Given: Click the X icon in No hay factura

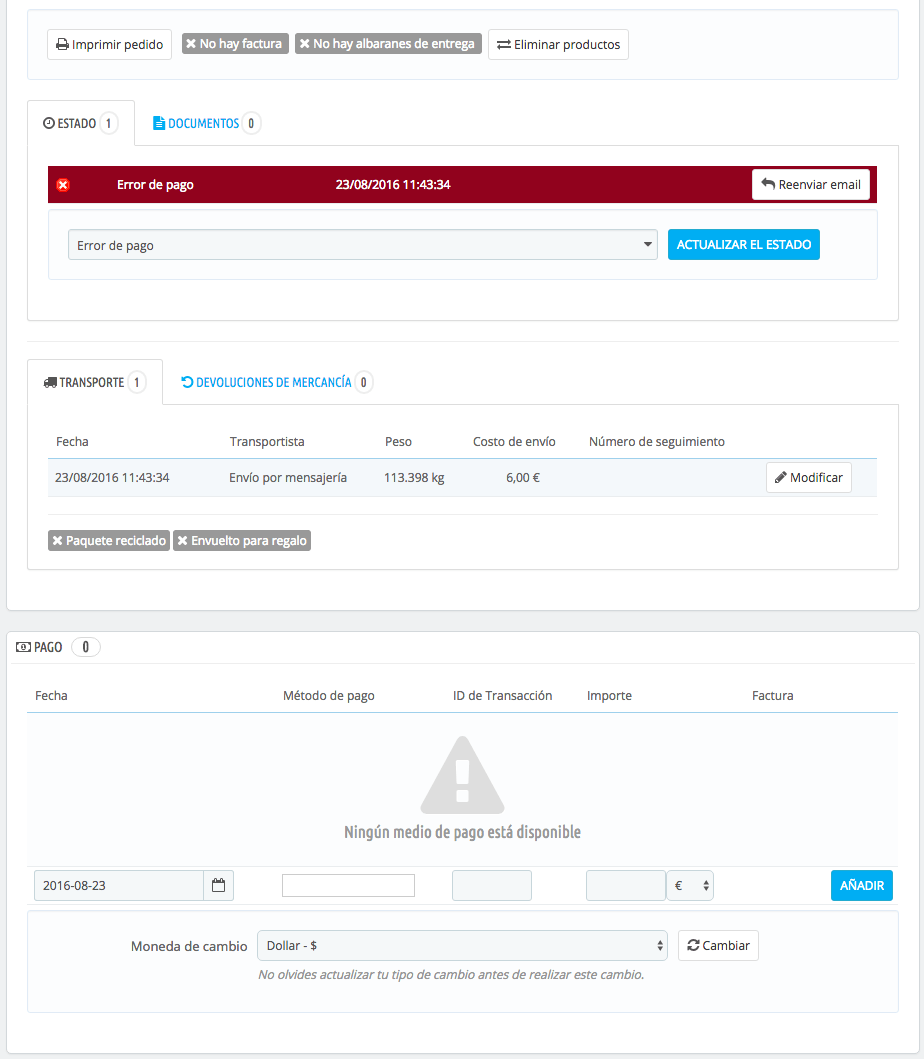Looking at the screenshot, I should coord(191,44).
